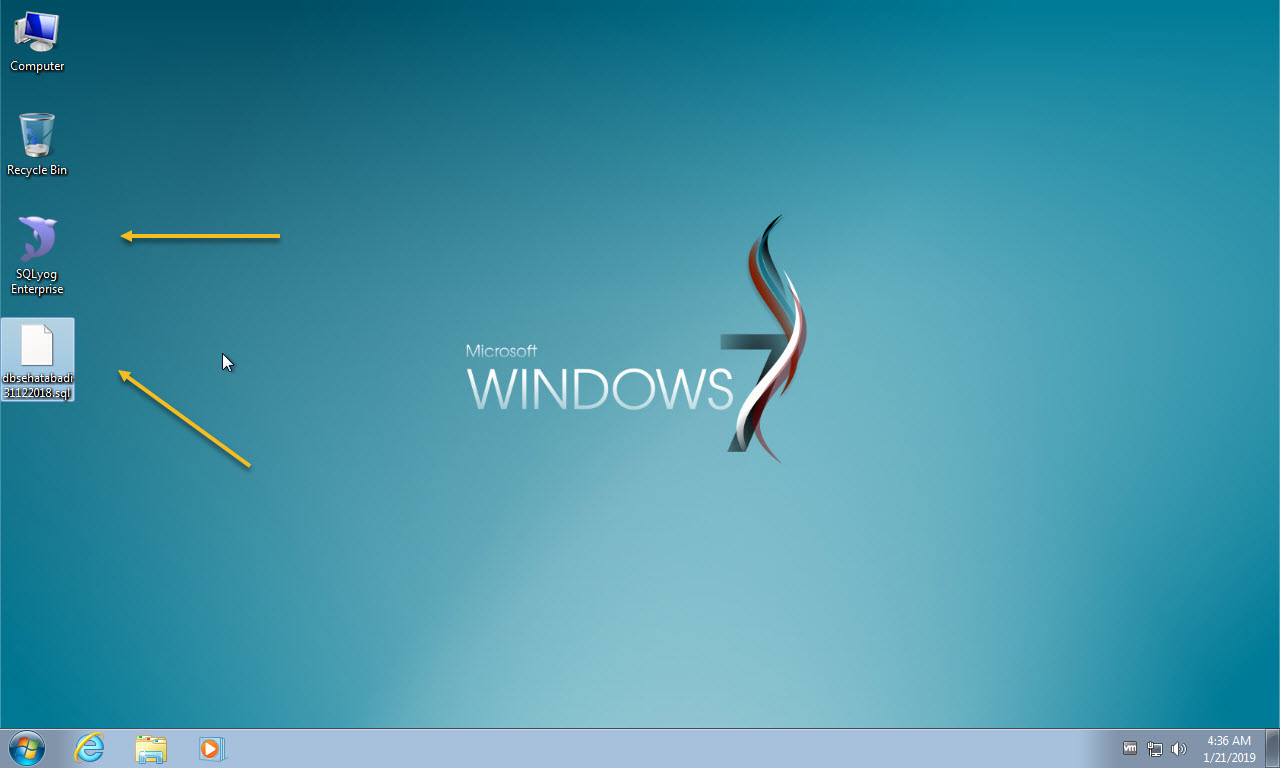Open the Windows Start menu

pos(27,748)
